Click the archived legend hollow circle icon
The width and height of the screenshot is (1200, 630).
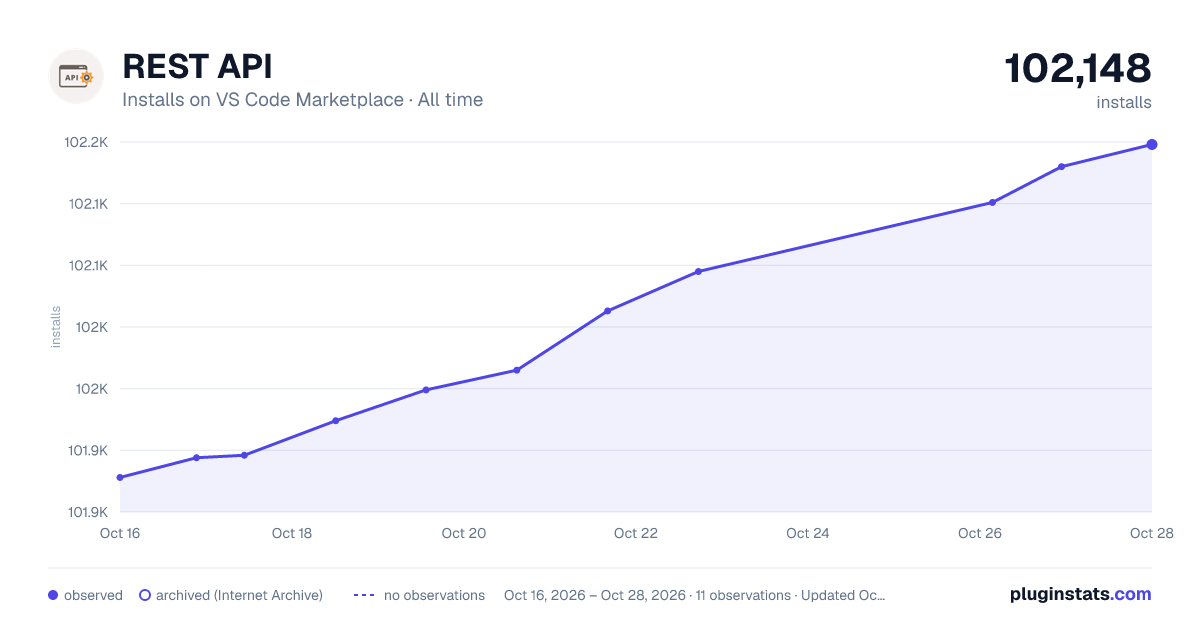click(x=145, y=595)
